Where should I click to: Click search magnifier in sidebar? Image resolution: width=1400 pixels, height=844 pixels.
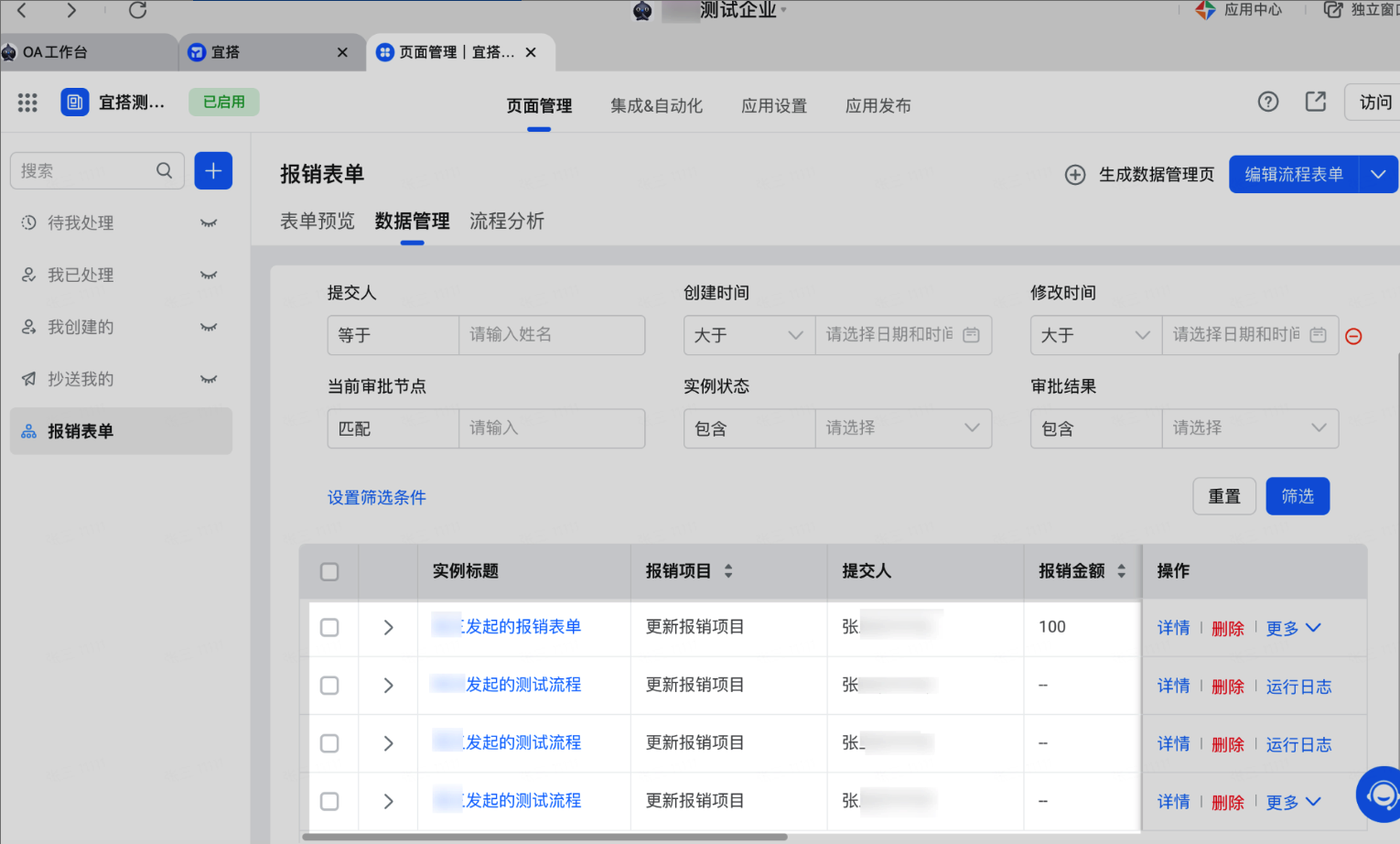coord(165,170)
